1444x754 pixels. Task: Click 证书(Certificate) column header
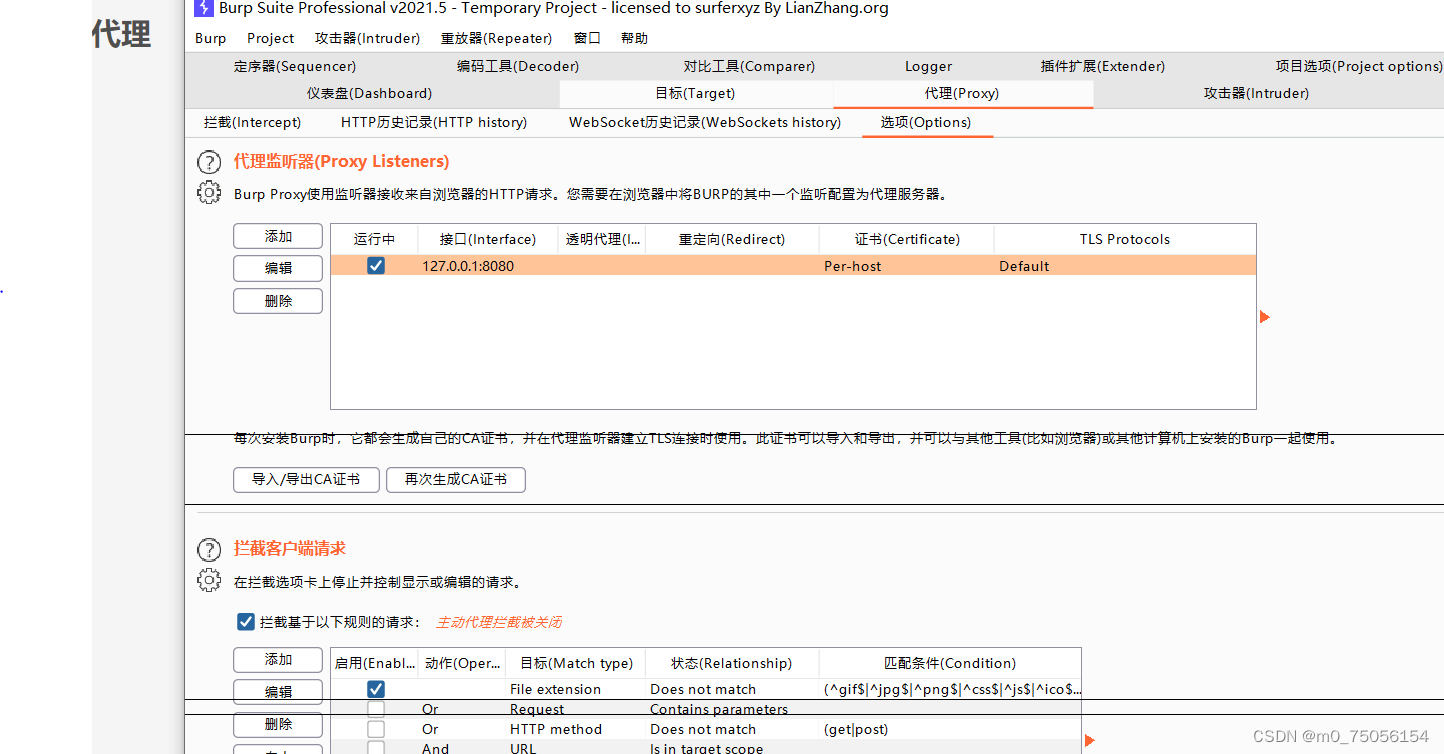(907, 239)
